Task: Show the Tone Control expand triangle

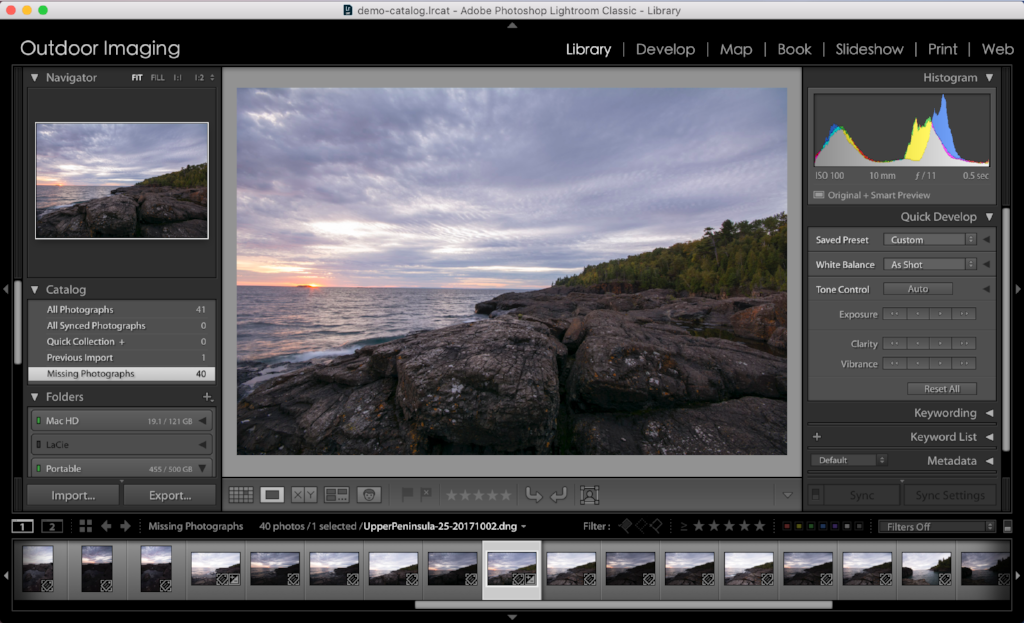Action: 986,289
